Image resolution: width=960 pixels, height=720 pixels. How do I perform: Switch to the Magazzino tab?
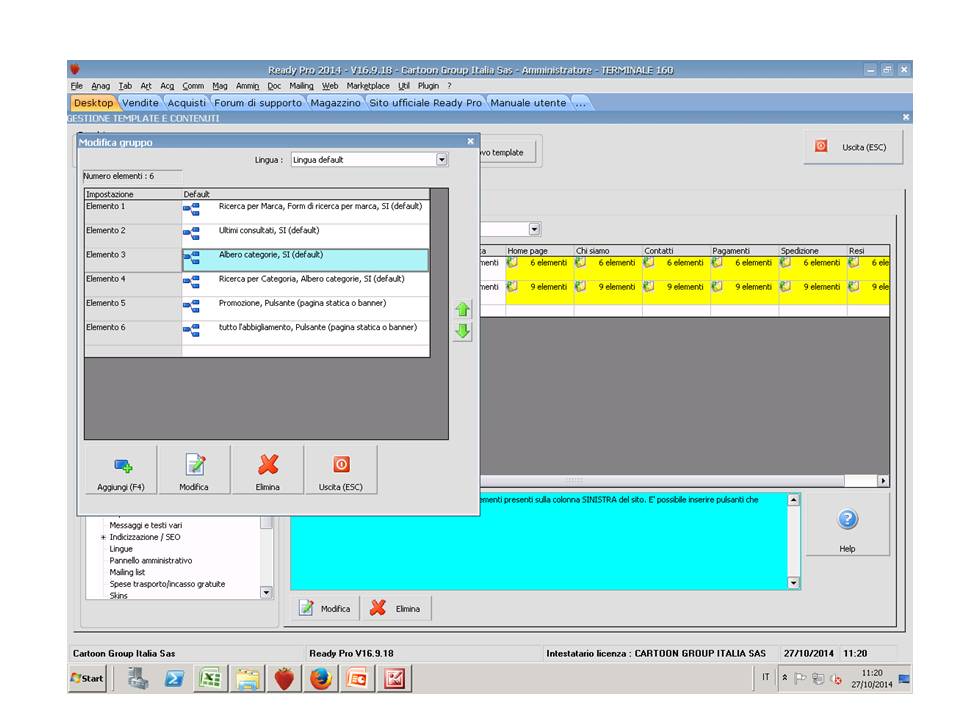pos(336,103)
